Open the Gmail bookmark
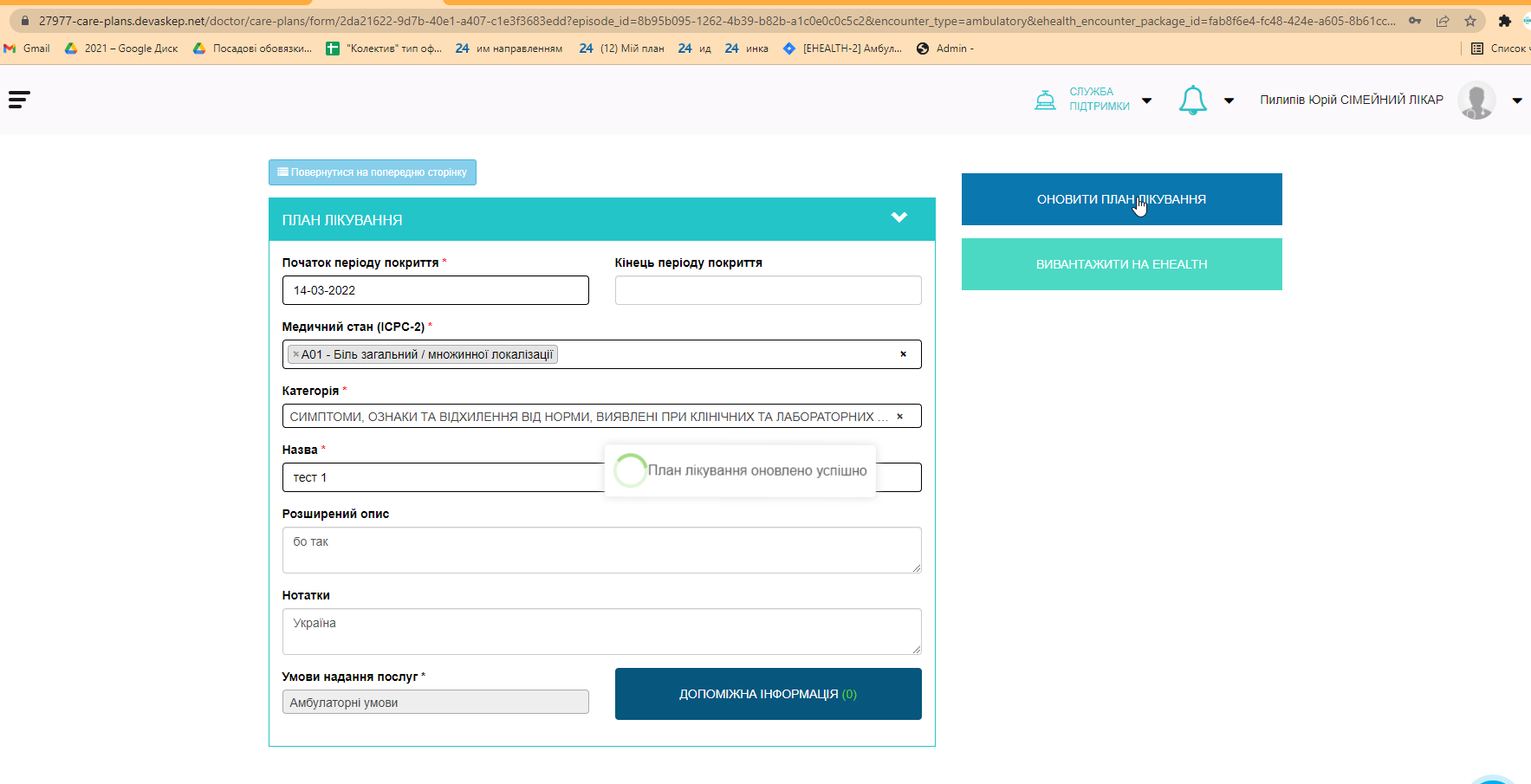The width and height of the screenshot is (1531, 784). (27, 49)
